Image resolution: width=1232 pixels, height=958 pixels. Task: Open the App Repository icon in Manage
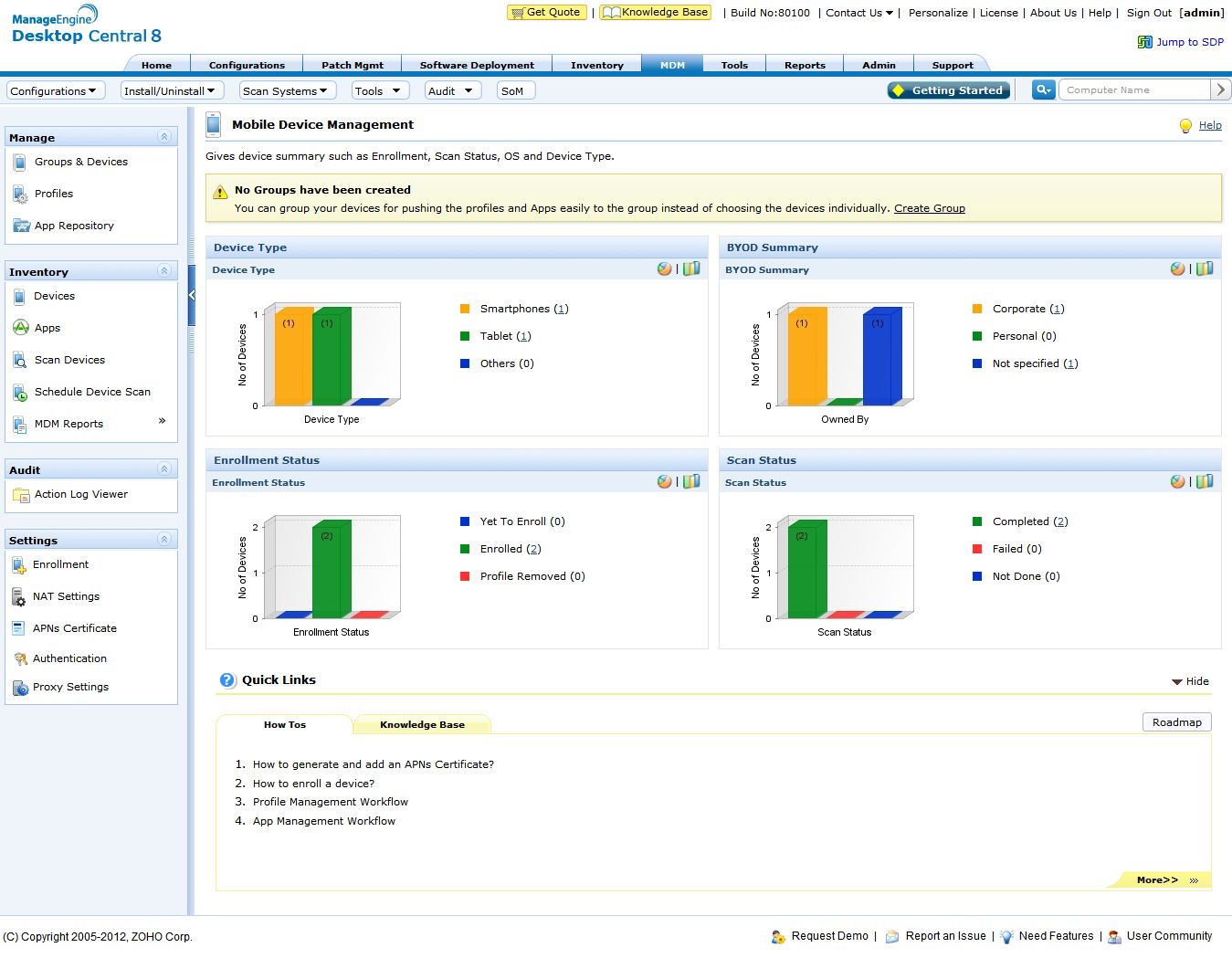pos(21,226)
